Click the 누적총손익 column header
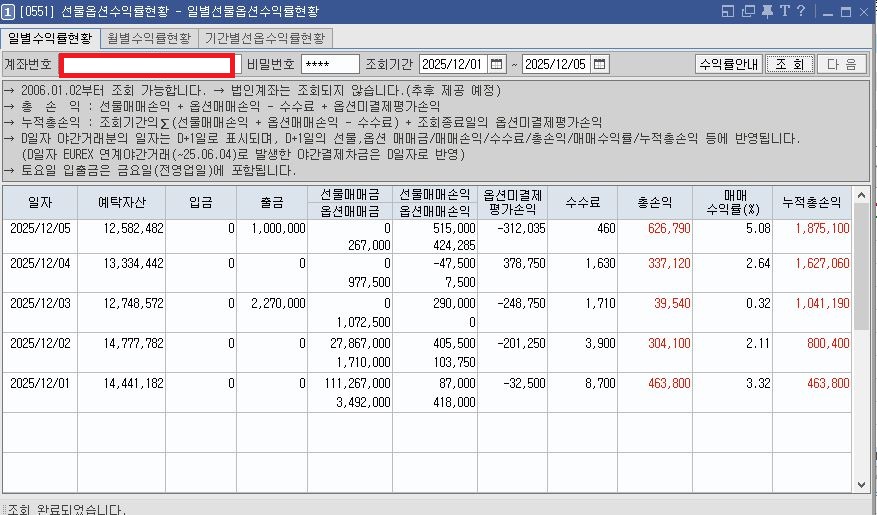Image resolution: width=877 pixels, height=515 pixels. 812,202
